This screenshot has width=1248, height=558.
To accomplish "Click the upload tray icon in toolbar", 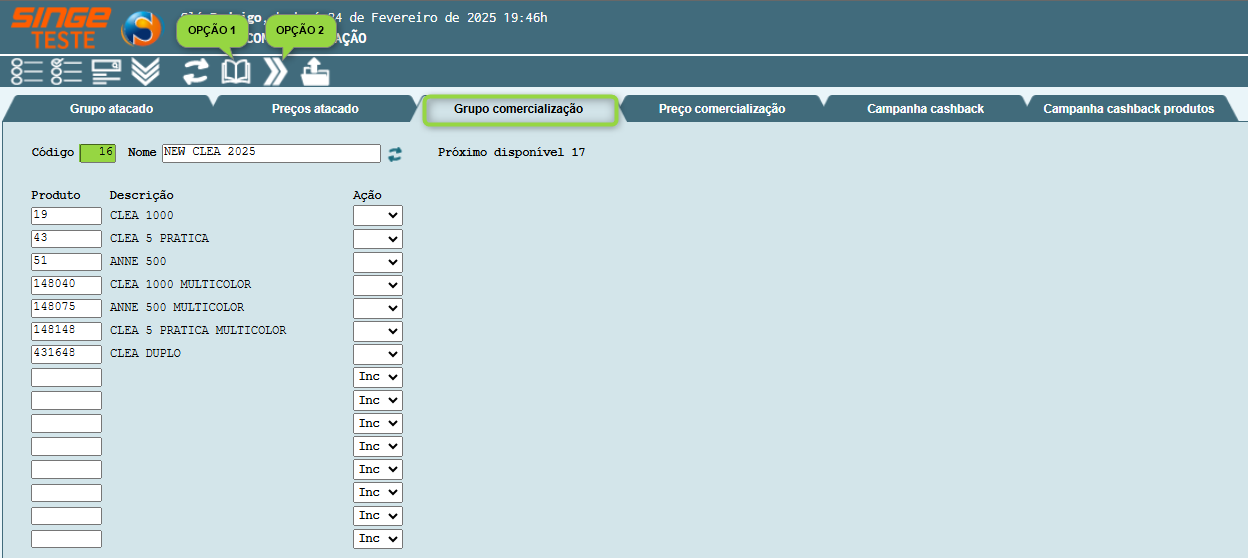I will (x=315, y=72).
